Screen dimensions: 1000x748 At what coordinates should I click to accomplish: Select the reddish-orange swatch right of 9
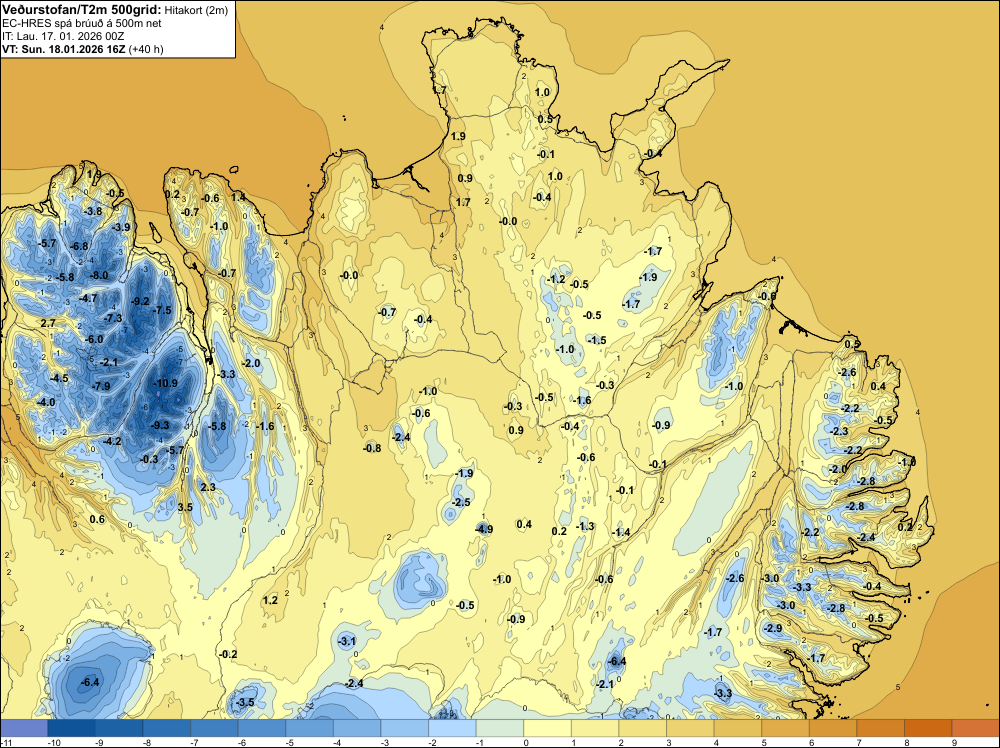976,728
